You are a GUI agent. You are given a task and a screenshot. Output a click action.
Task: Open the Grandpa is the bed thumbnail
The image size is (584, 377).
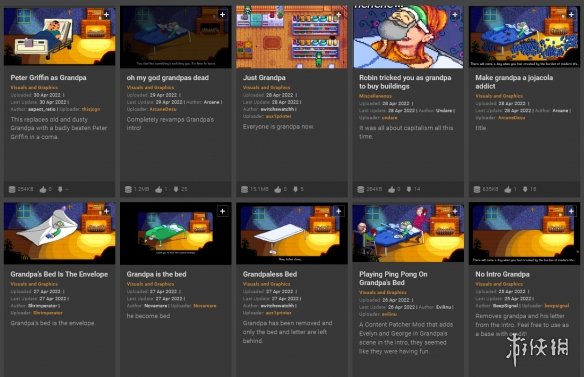(176, 233)
